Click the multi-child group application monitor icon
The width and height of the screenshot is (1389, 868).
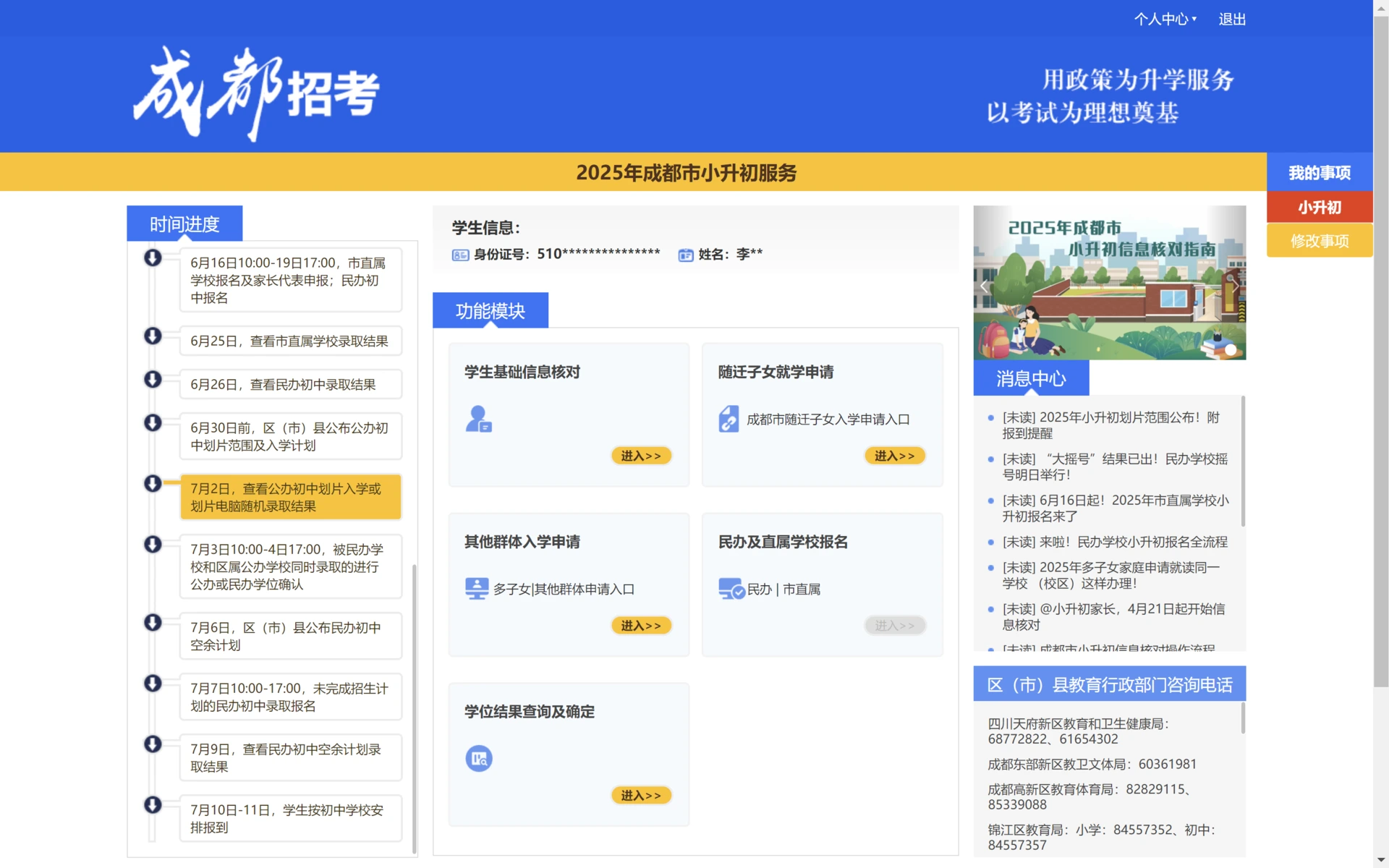(x=476, y=588)
